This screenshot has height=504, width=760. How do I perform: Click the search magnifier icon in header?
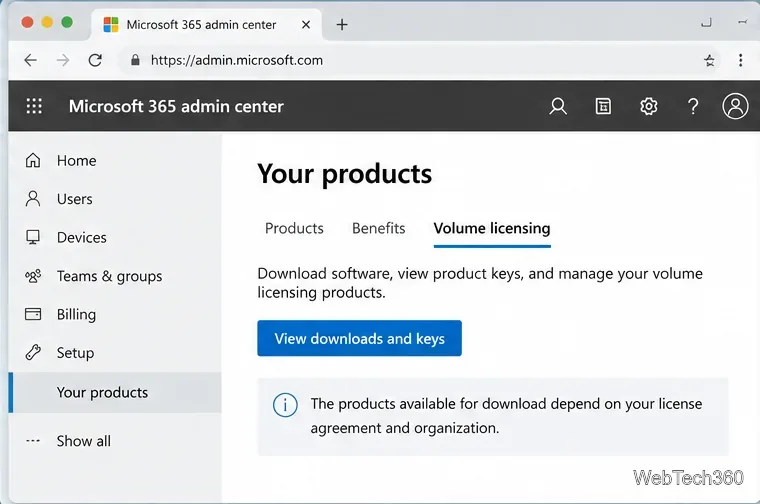[558, 106]
